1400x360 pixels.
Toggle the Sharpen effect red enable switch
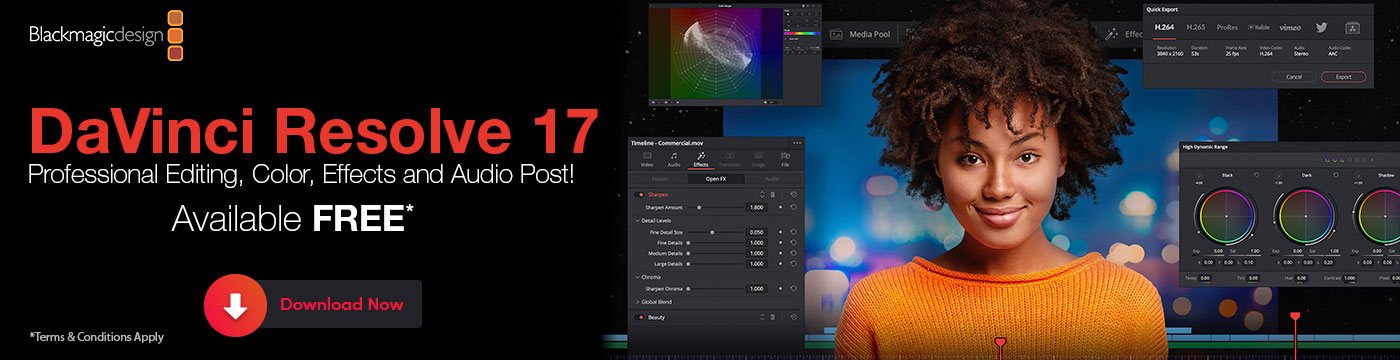point(639,194)
